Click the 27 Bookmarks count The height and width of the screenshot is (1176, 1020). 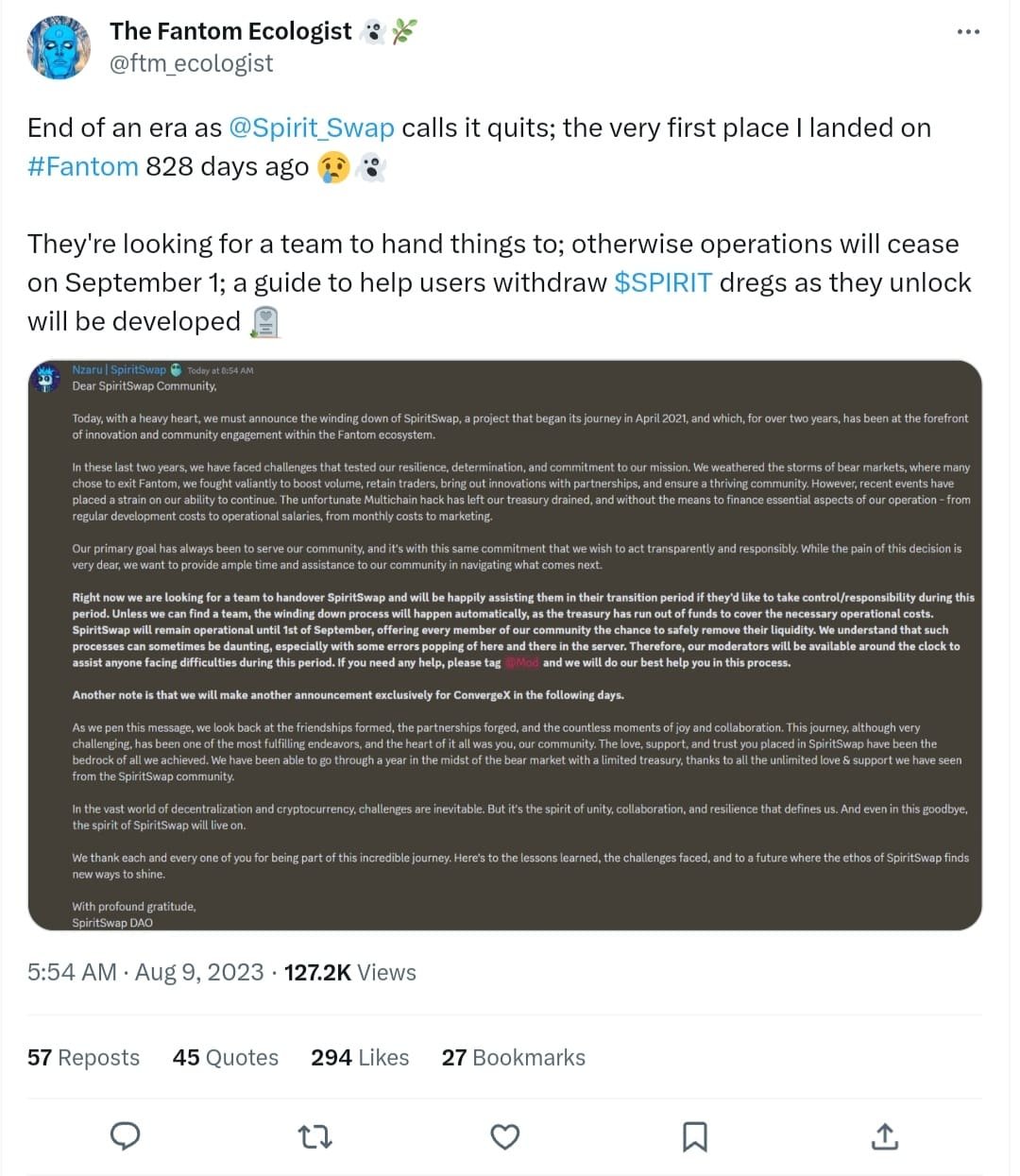(513, 1057)
